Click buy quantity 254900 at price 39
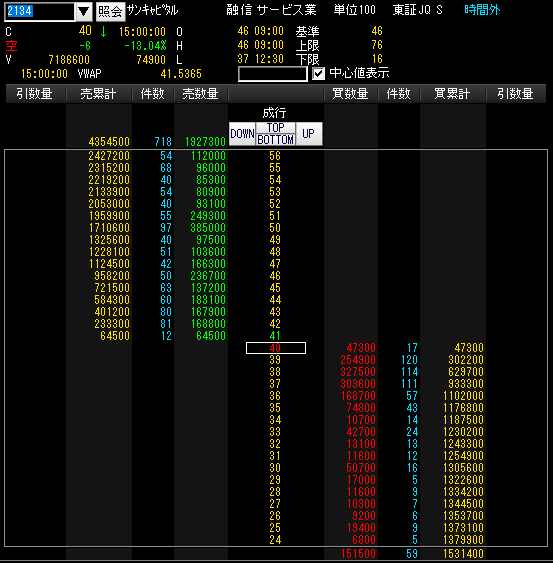 coord(358,360)
